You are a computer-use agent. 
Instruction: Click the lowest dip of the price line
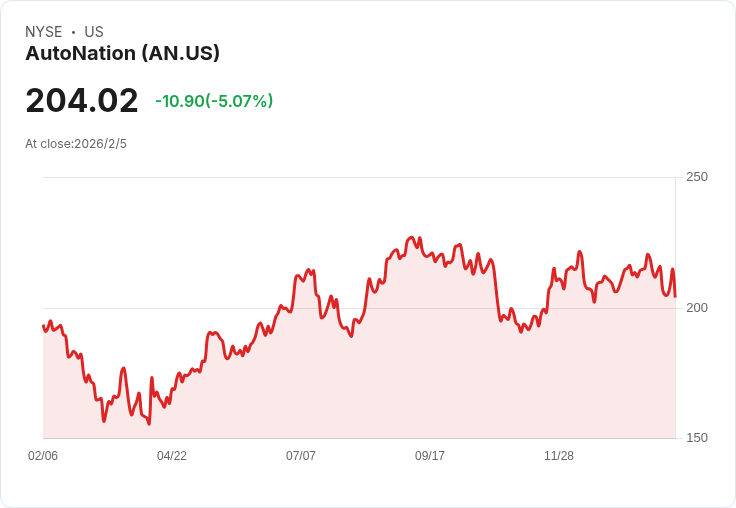click(149, 424)
